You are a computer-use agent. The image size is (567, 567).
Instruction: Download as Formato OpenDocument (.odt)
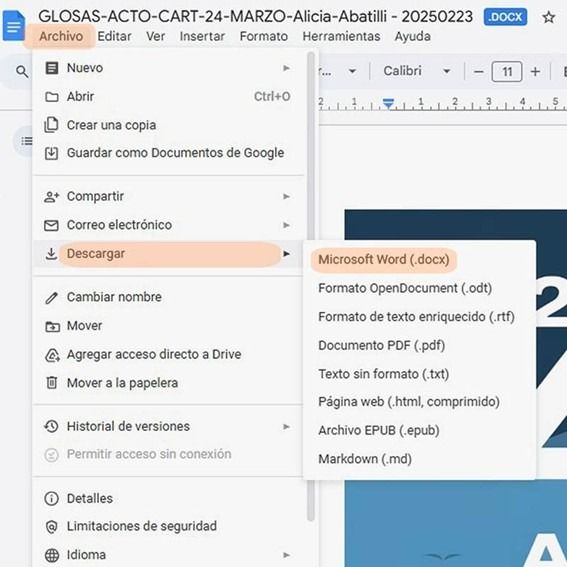click(x=419, y=288)
